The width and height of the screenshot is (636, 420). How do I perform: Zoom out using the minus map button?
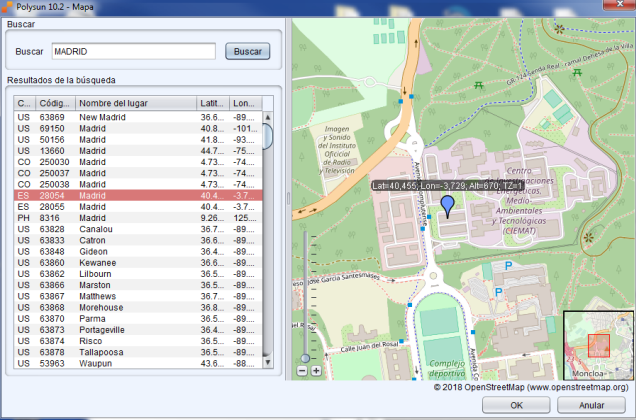[x=302, y=371]
